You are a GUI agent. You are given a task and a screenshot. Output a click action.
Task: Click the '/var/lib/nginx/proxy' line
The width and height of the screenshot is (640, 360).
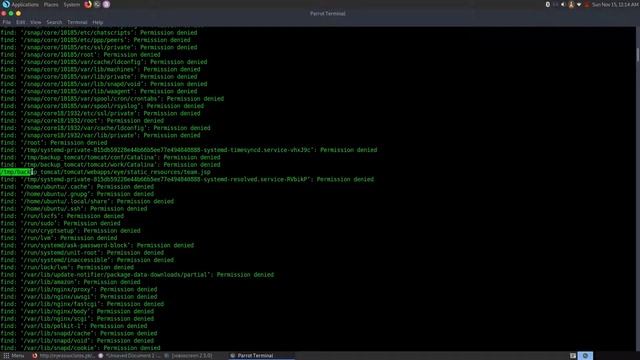click(79, 290)
